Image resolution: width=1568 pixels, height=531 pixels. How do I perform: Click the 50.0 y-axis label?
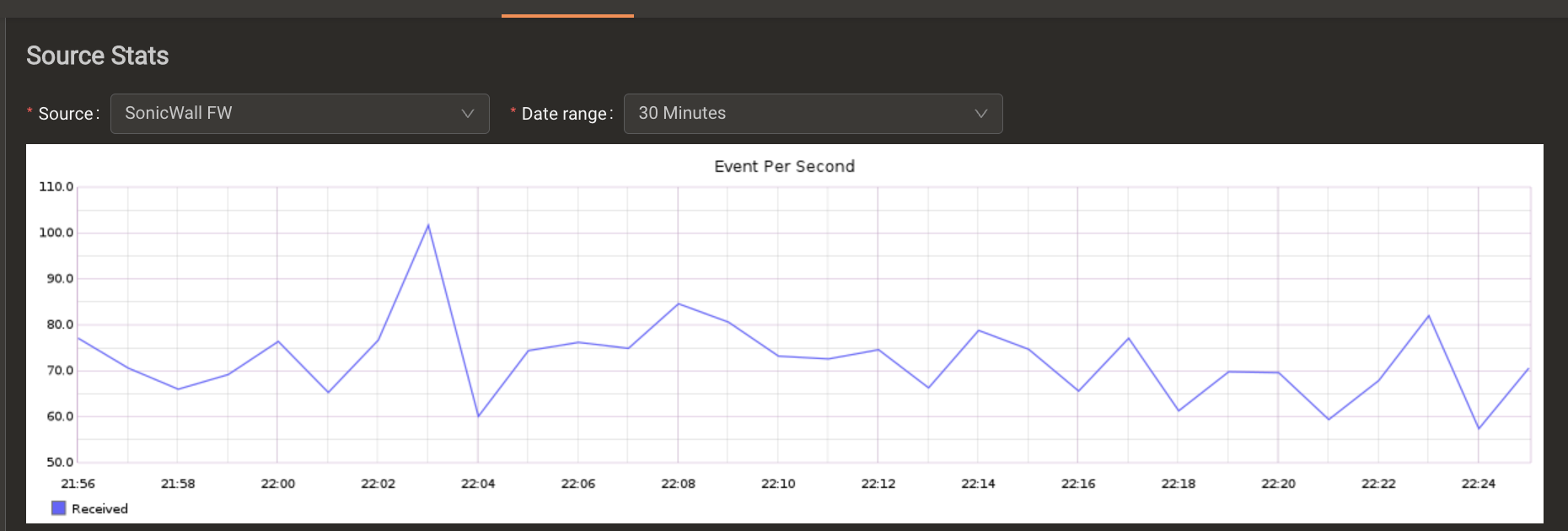[x=60, y=462]
